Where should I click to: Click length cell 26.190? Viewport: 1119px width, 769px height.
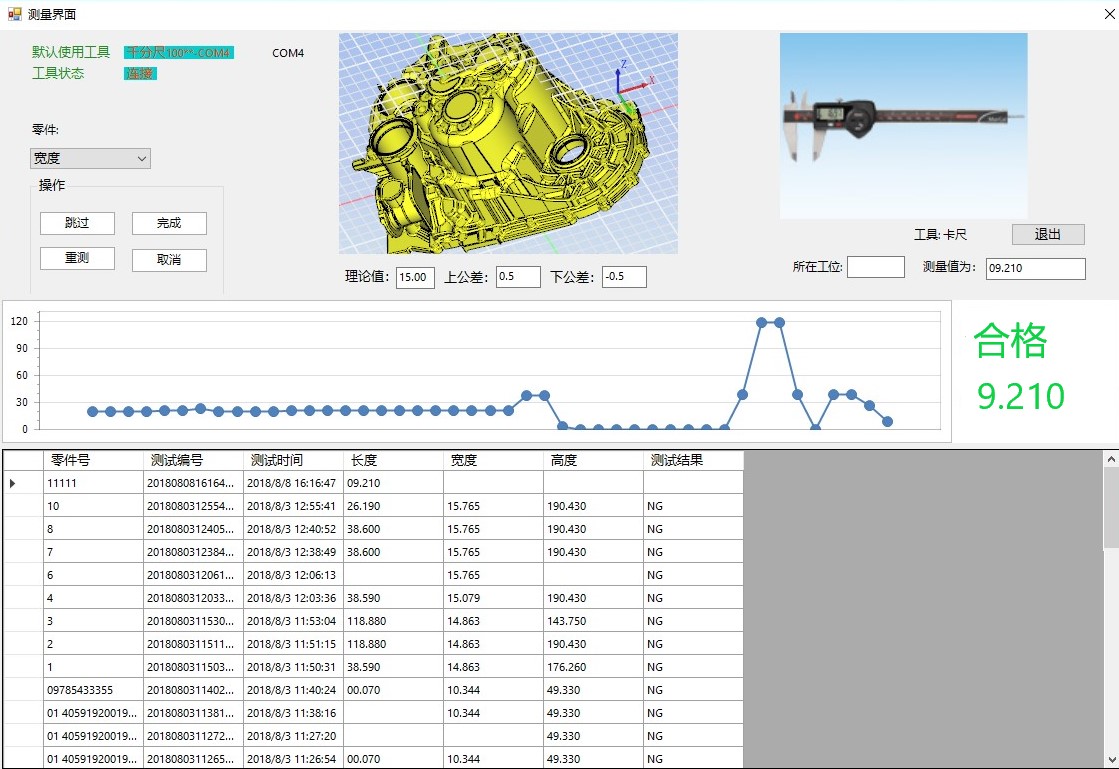393,506
